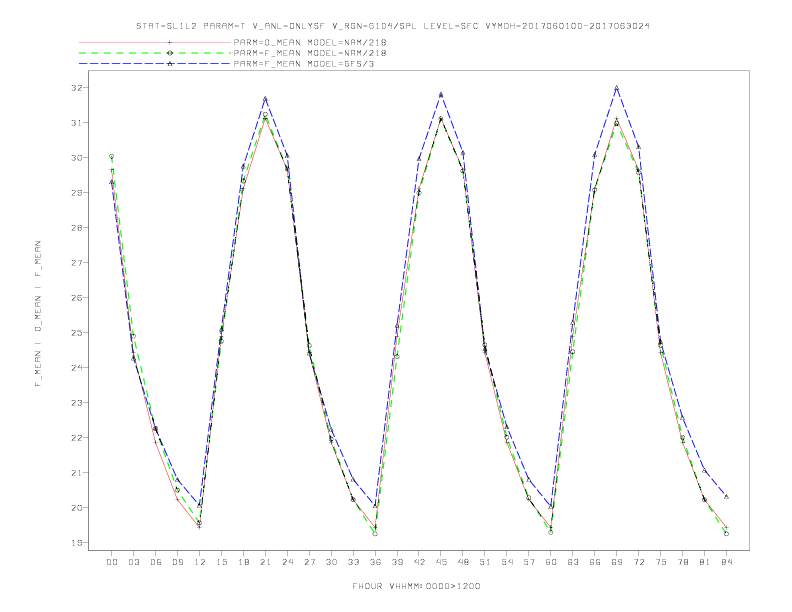Click x-axis forecast hour 21
Screen dimensions: 792x612
[x=265, y=562]
